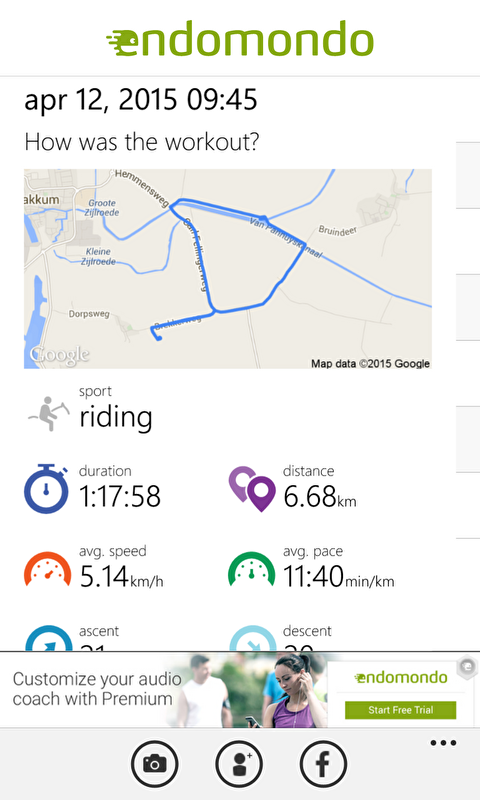Select the riding sport label

(x=116, y=417)
